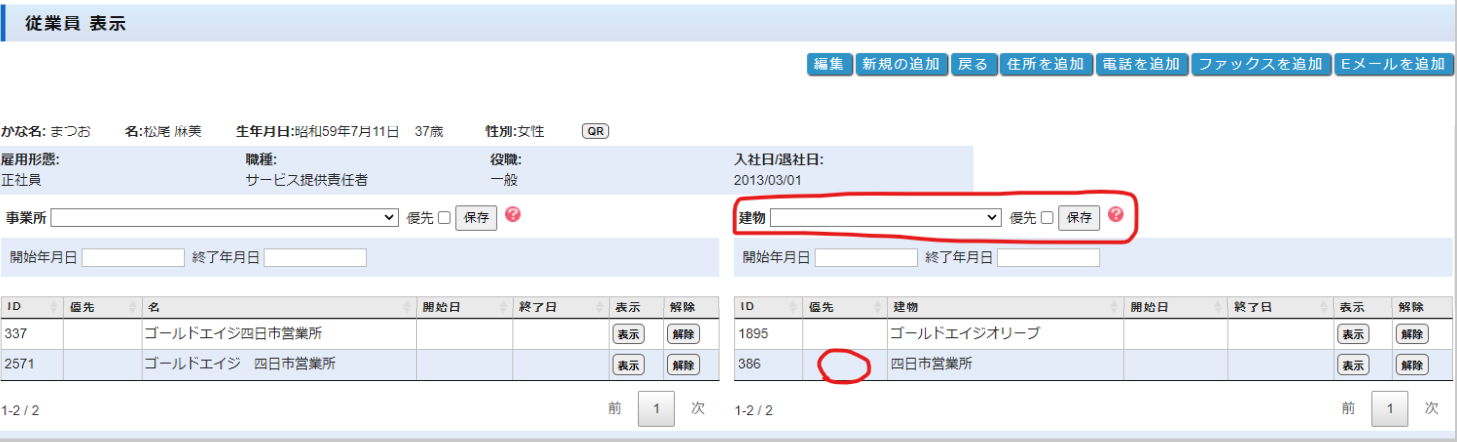Screen dimensions: 1457x442
Task: Go to 次 page in 建物 table
Action: click(1431, 408)
